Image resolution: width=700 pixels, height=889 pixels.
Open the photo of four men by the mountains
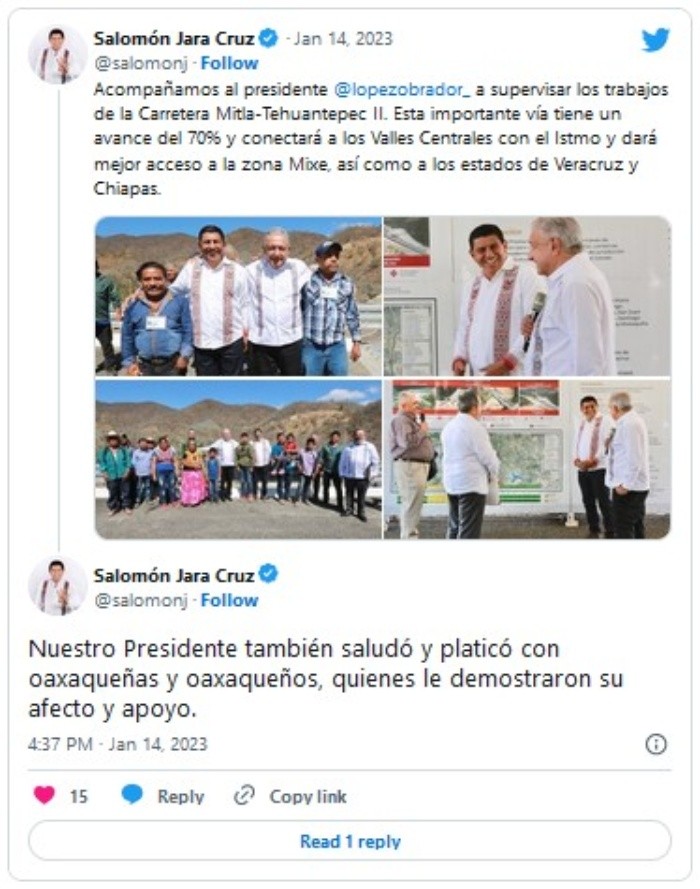[238, 296]
